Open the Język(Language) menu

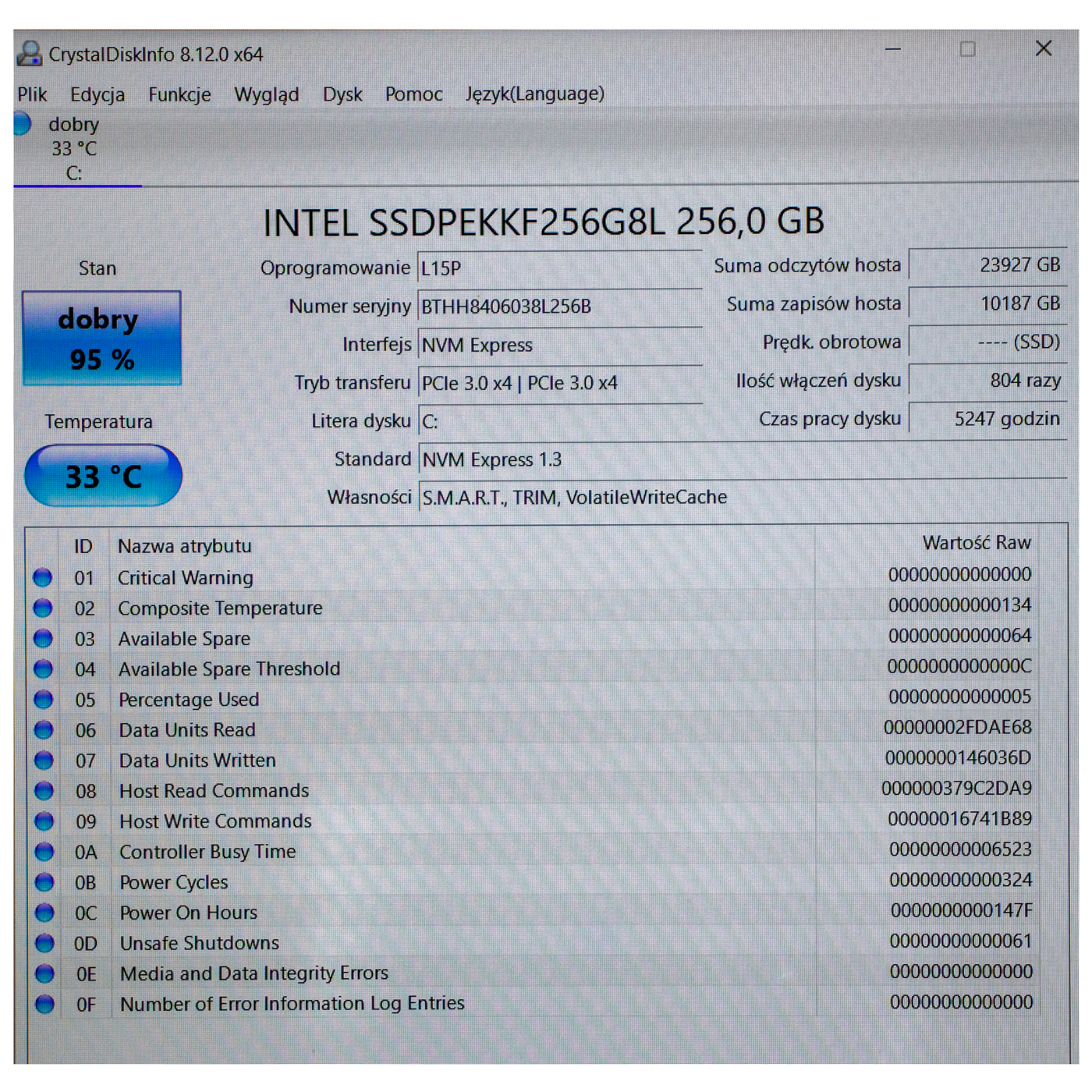(x=535, y=94)
